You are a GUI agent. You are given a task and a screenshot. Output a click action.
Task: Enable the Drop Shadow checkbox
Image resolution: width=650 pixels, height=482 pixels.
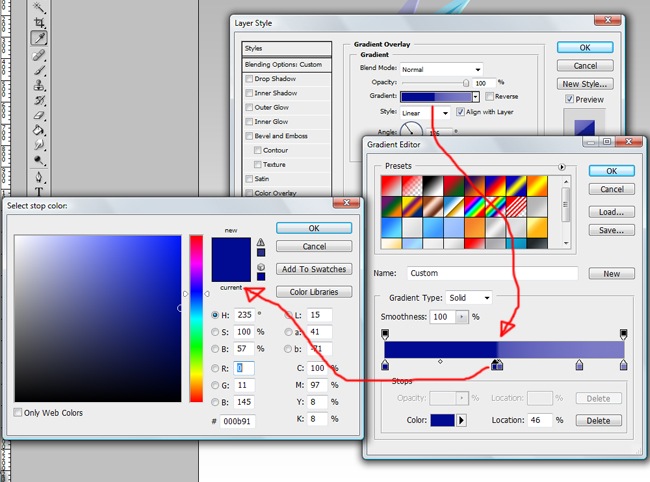click(x=249, y=79)
